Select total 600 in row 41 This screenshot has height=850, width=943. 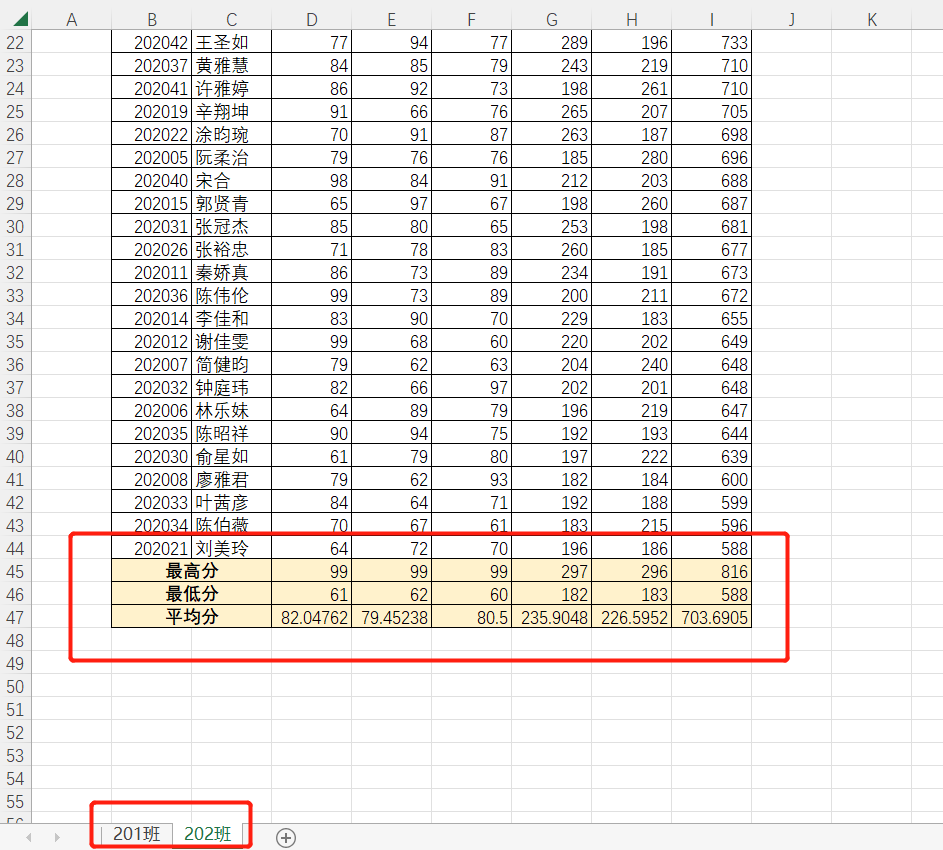711,479
